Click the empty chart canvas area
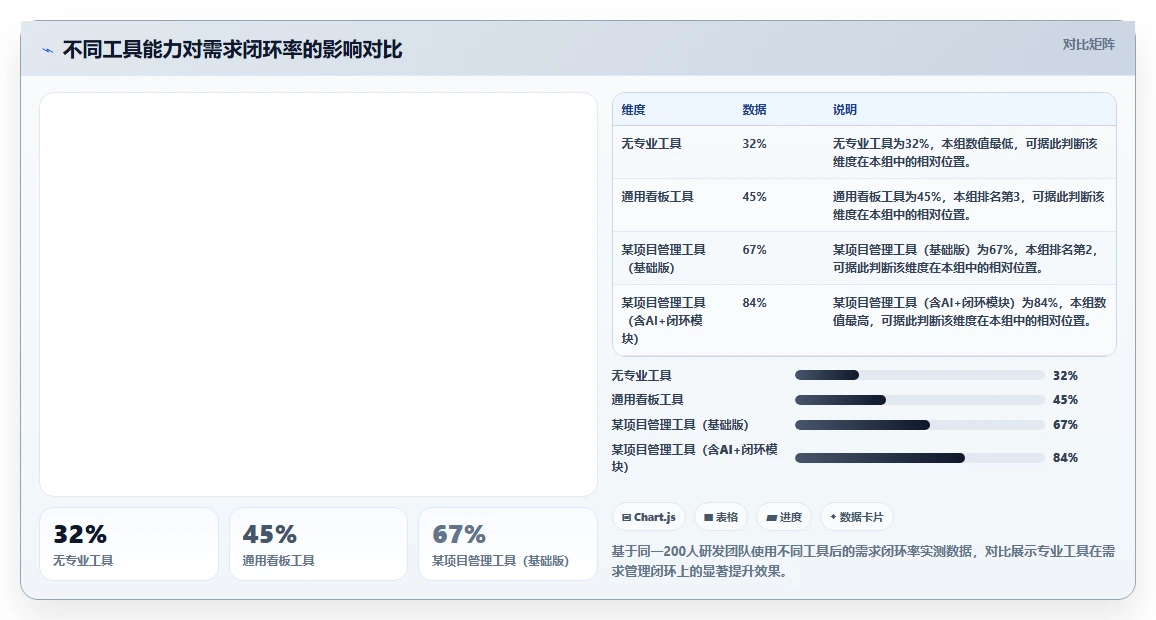1156x620 pixels. 318,294
